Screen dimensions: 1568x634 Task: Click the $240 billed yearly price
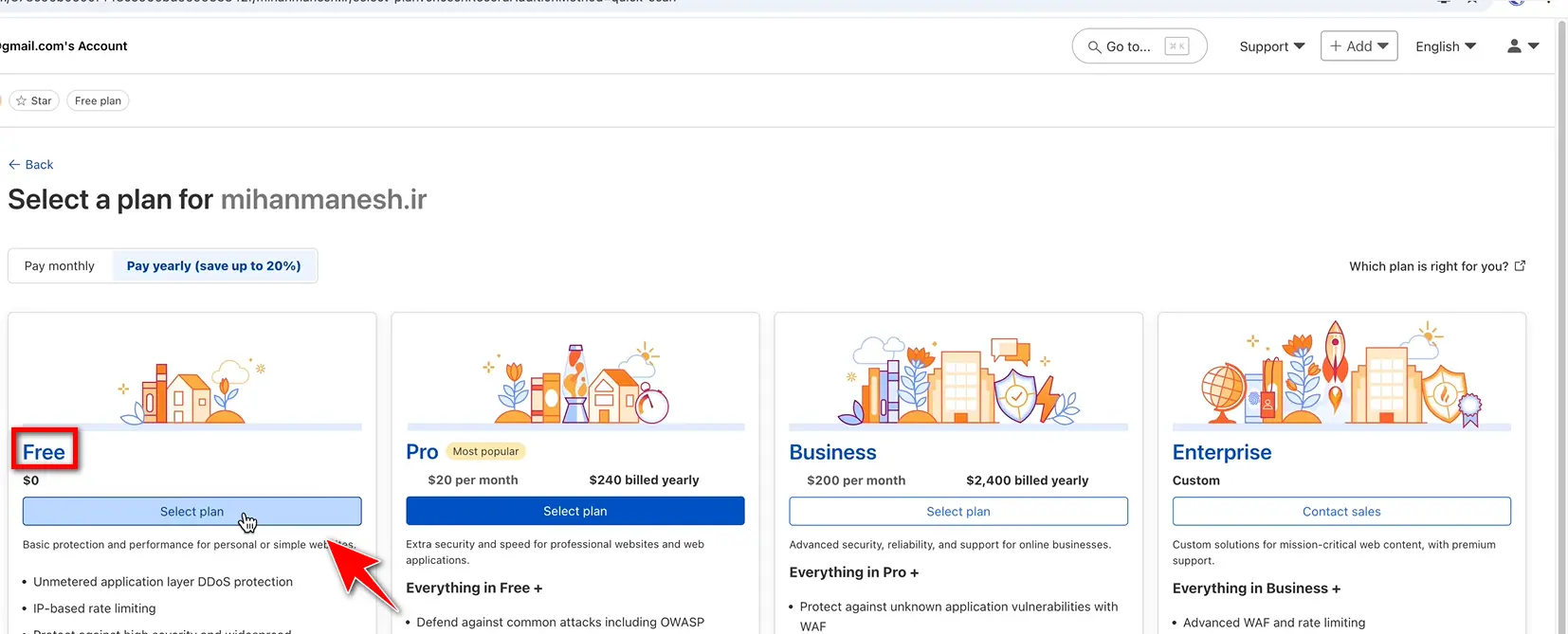pyautogui.click(x=644, y=480)
